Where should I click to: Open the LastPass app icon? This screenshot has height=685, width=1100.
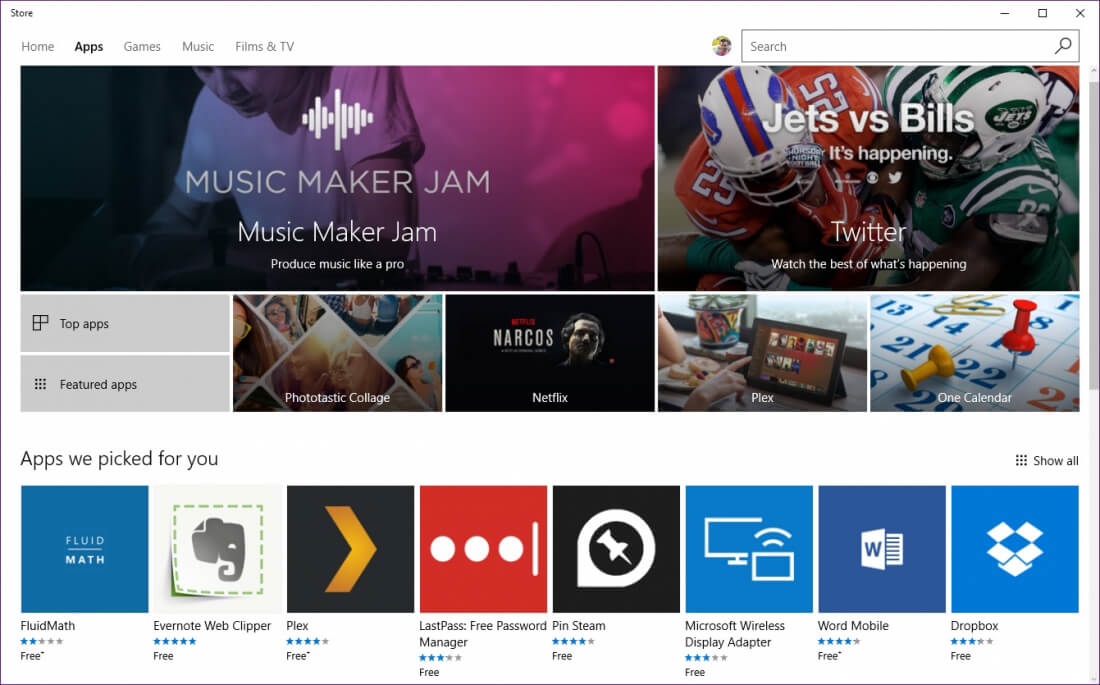coord(483,549)
